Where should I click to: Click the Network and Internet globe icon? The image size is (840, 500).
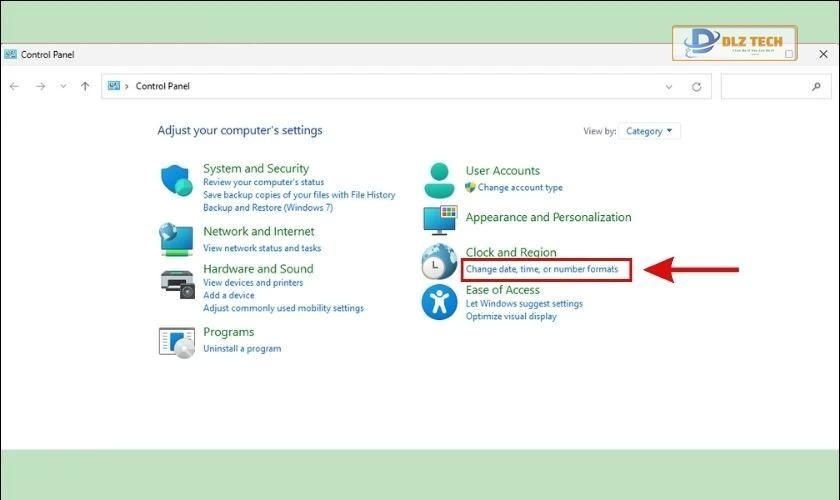pos(177,239)
